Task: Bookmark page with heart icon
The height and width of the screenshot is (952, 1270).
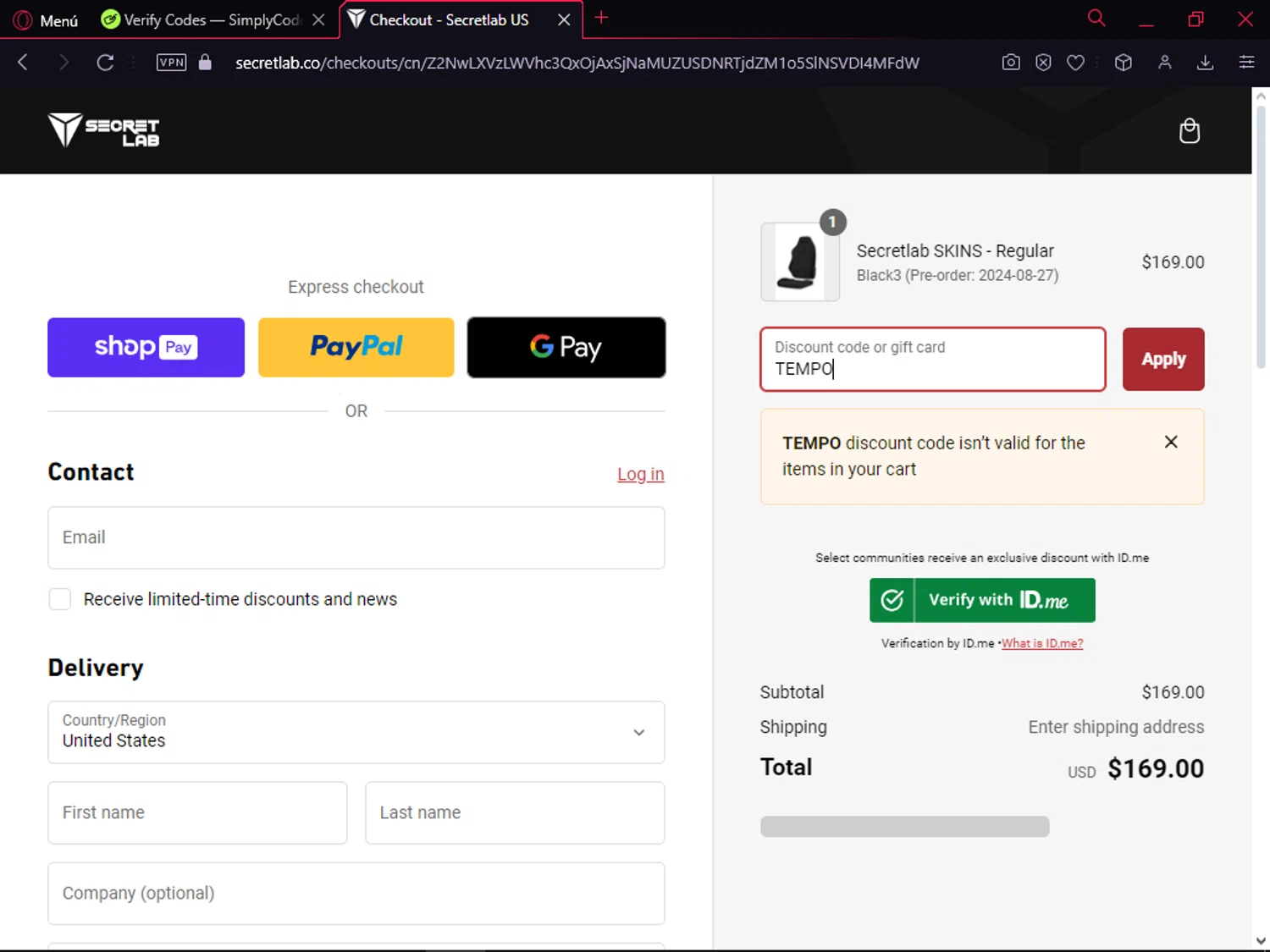Action: [x=1075, y=63]
